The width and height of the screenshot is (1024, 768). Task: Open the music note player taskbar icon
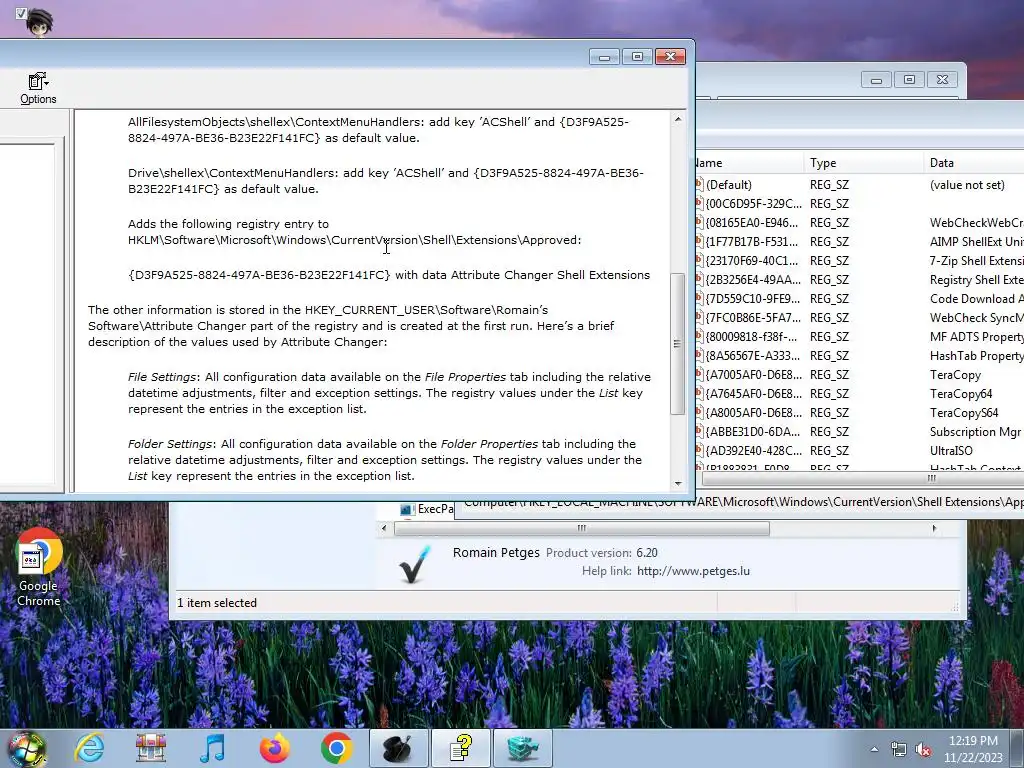(213, 748)
